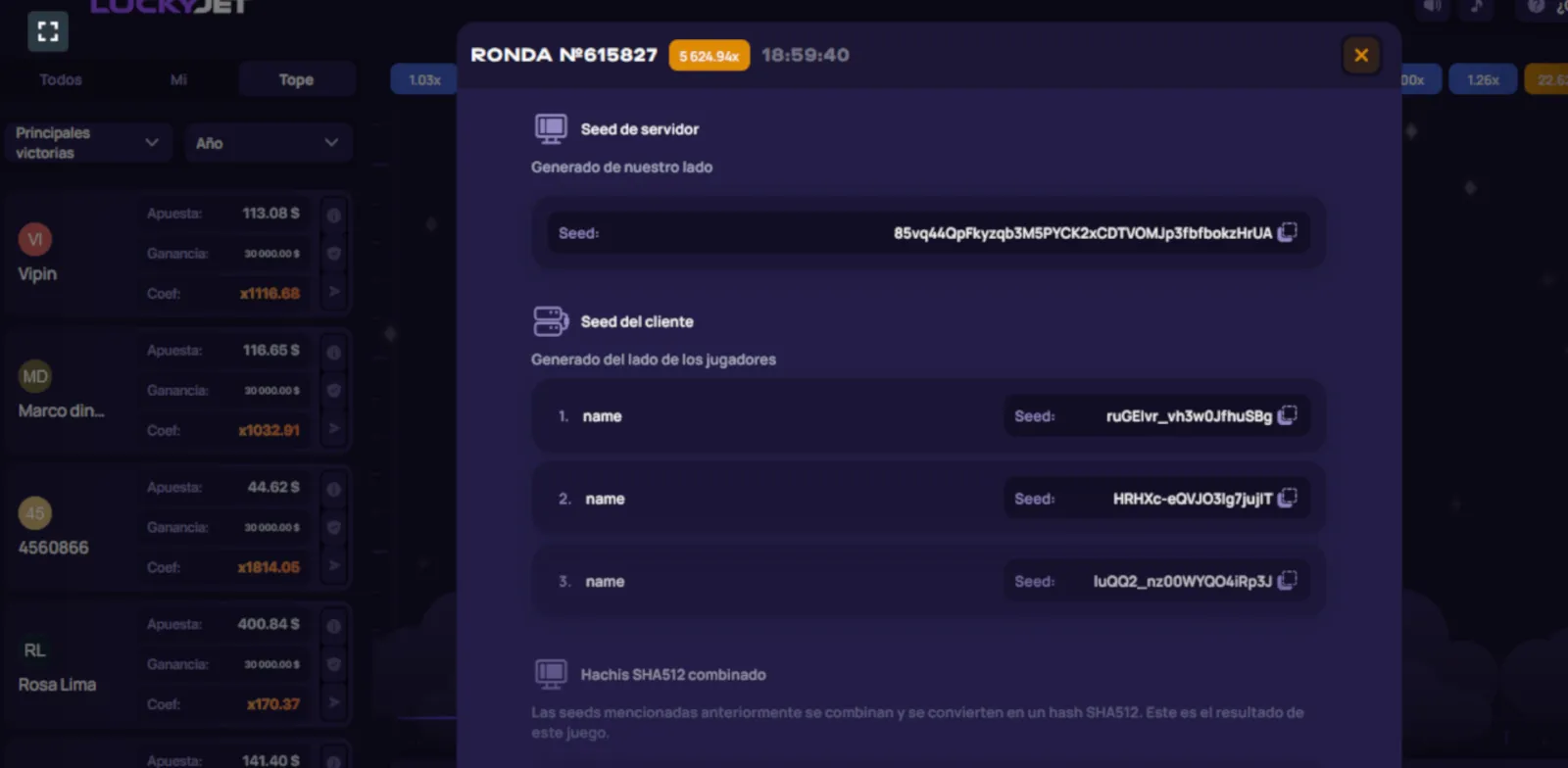Click the 1.26x round history chip

point(1483,79)
